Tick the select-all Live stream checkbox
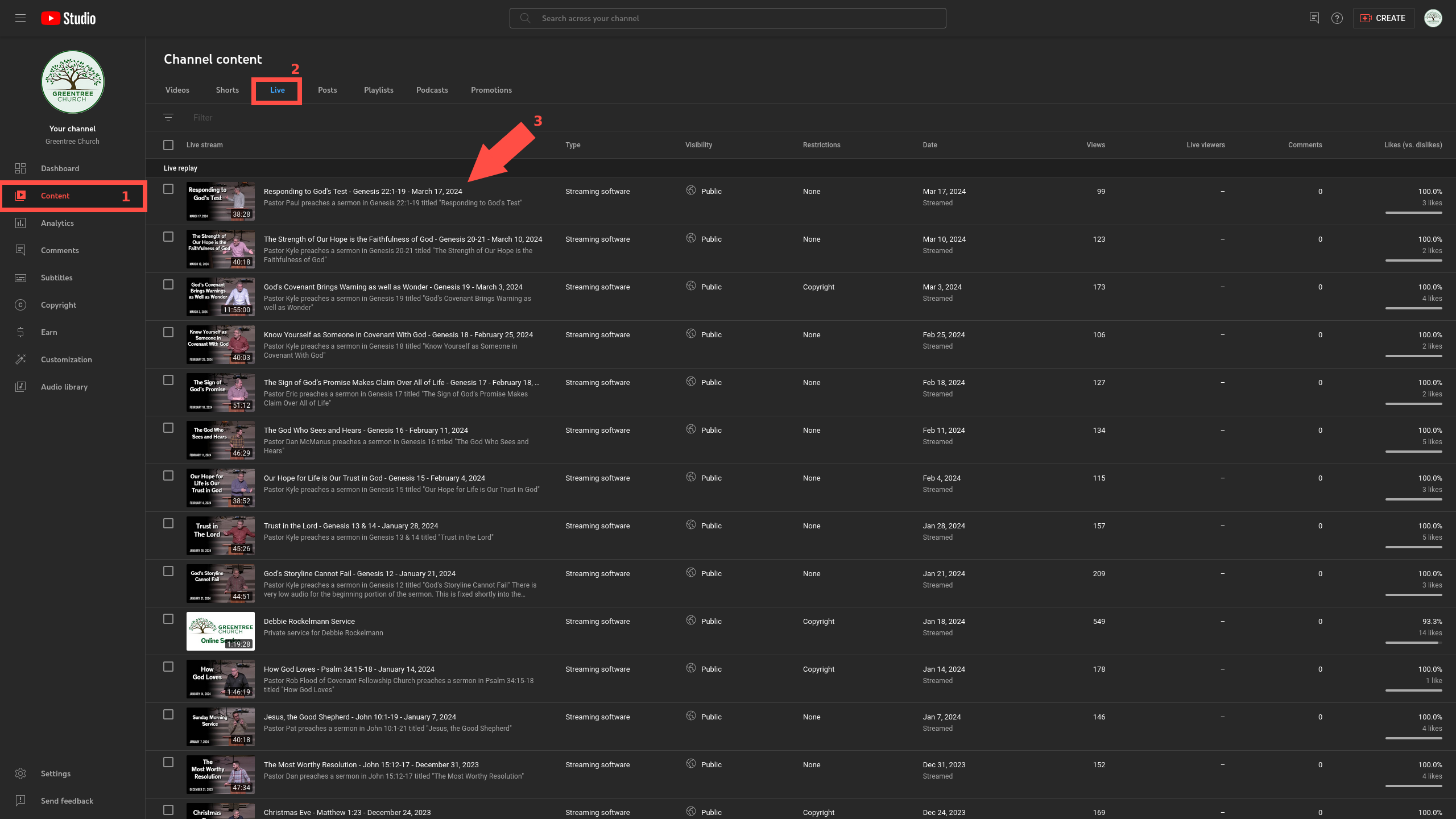 [168, 145]
